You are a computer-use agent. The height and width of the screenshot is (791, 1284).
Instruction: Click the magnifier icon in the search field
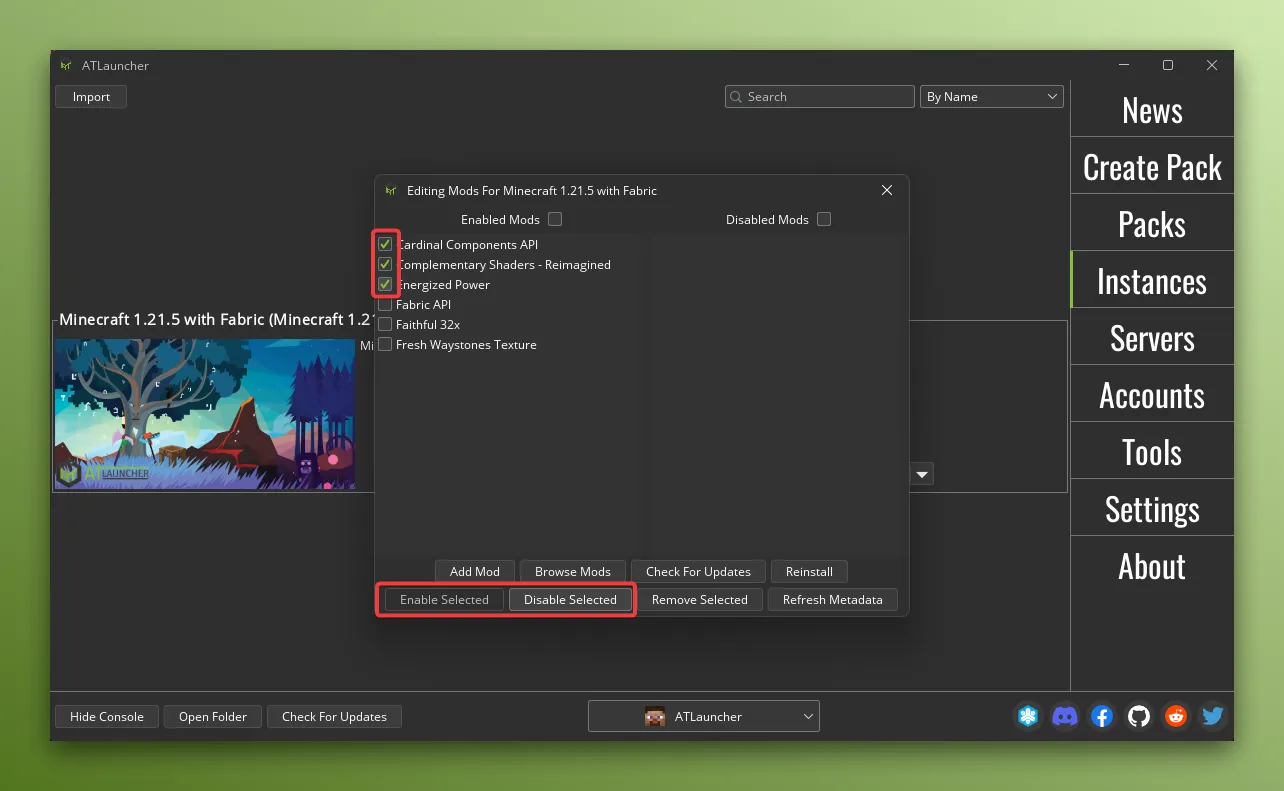point(738,96)
